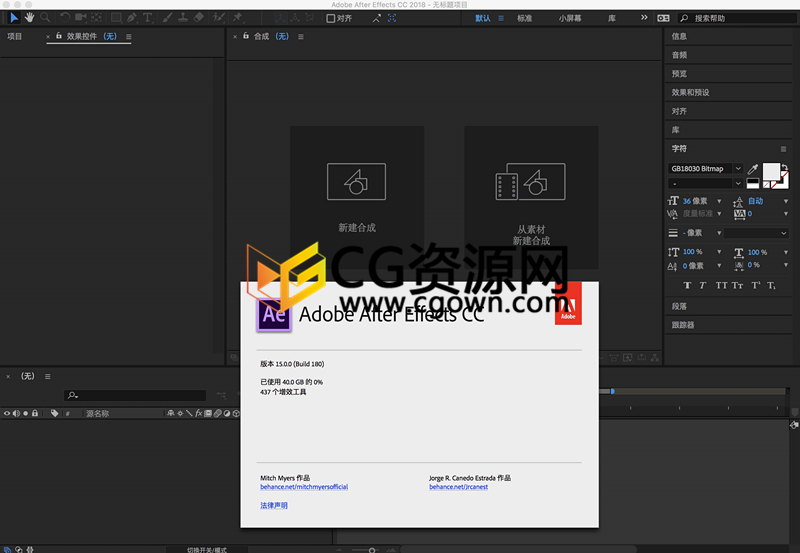This screenshot has width=800, height=553.
Task: Open the font style dropdown
Action: tap(738, 183)
